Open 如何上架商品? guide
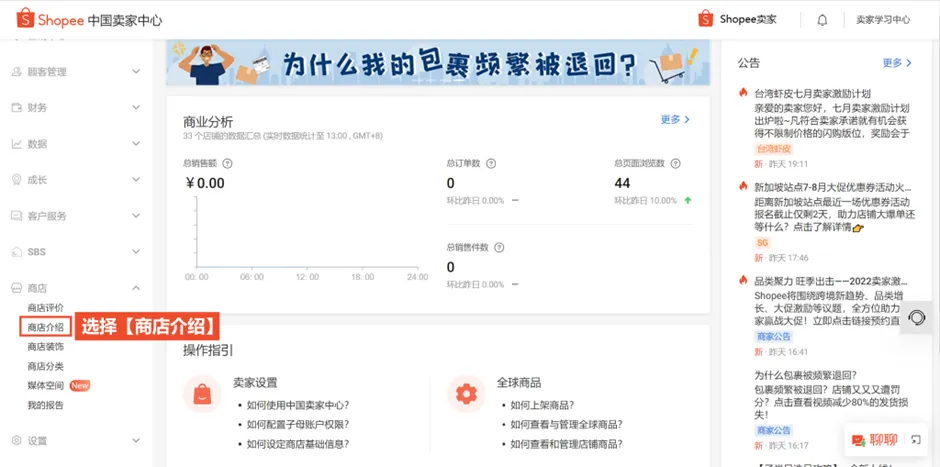Image resolution: width=940 pixels, height=467 pixels. pyautogui.click(x=543, y=405)
